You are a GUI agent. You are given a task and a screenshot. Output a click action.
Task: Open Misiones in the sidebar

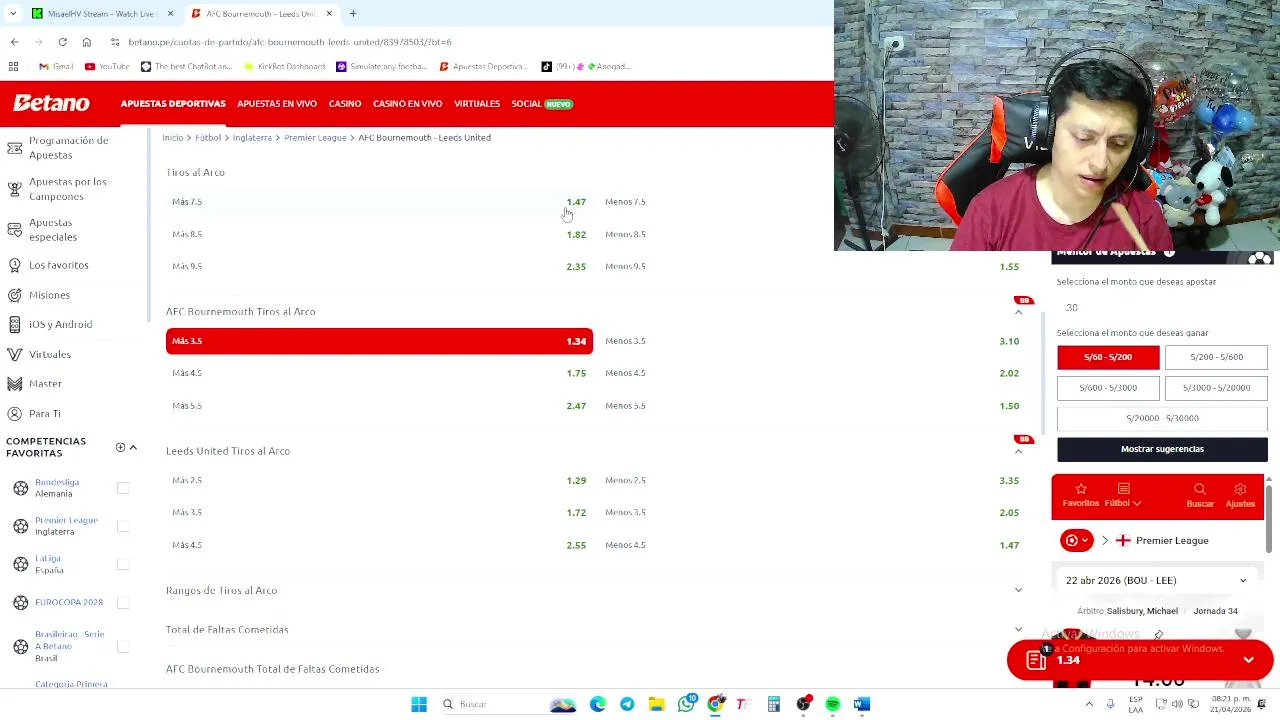click(x=49, y=295)
